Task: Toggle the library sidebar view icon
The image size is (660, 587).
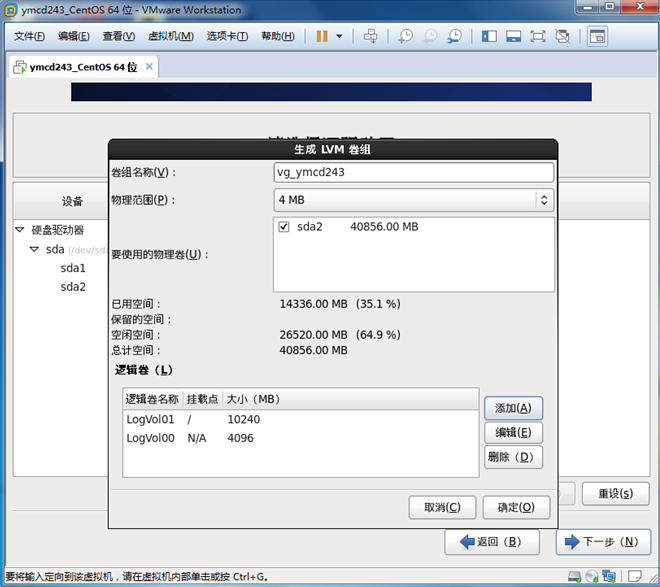Action: point(489,36)
